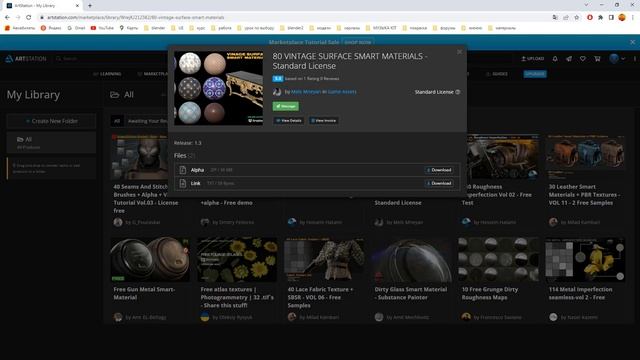Click the View Details button

[x=289, y=120]
